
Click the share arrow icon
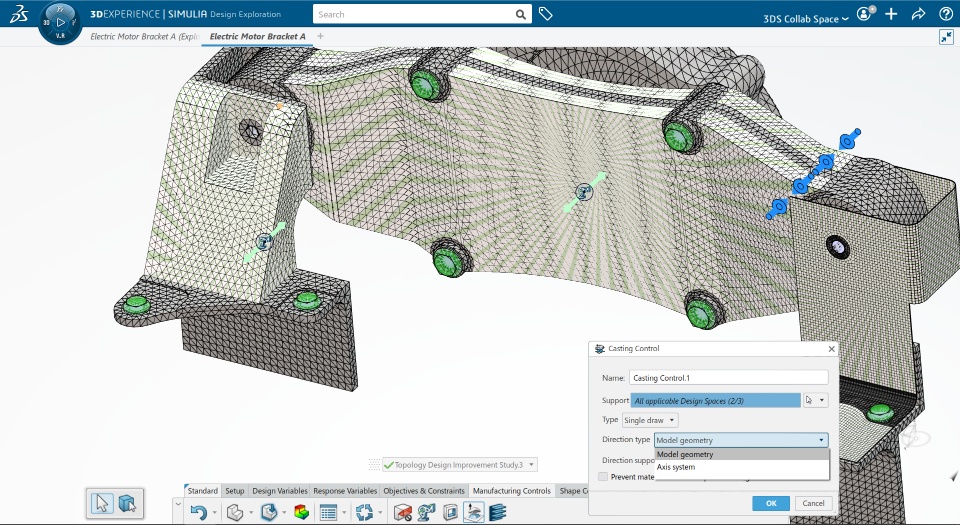[x=918, y=13]
